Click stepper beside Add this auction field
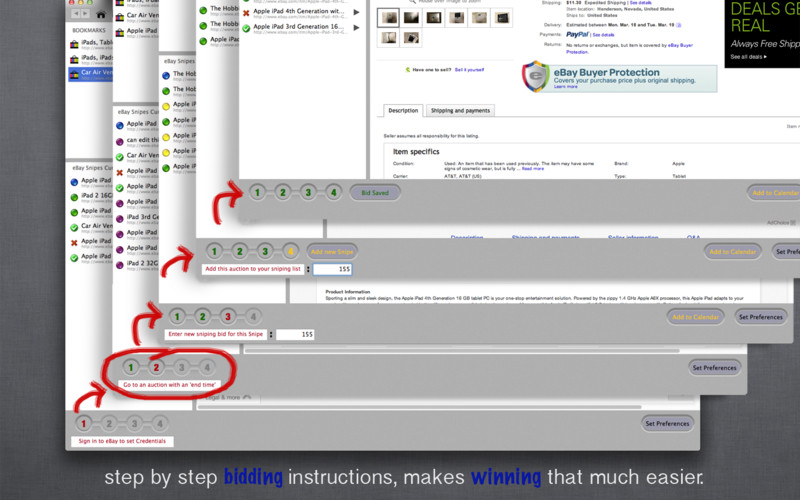This screenshot has height=500, width=800. [308, 269]
